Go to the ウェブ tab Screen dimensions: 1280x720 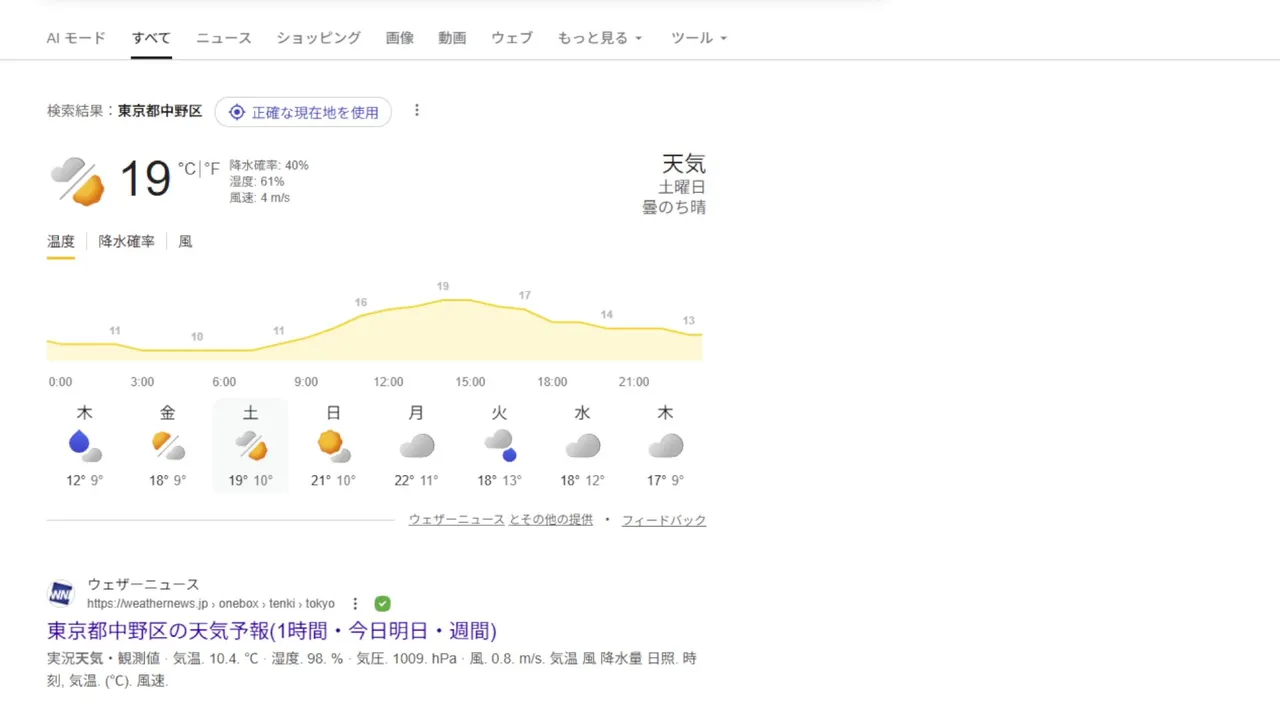(x=512, y=38)
